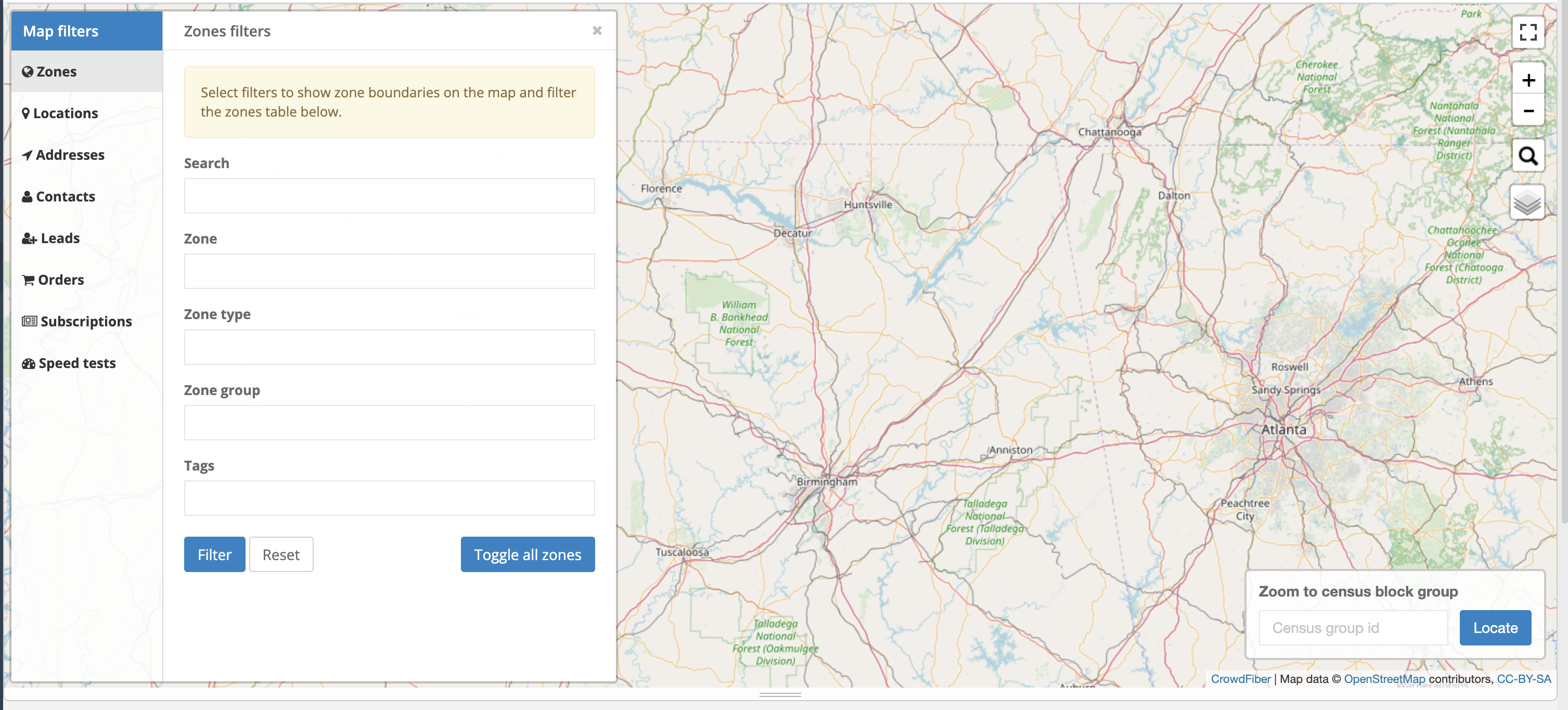Toggle all zones on the map
The image size is (1568, 710).
point(527,554)
